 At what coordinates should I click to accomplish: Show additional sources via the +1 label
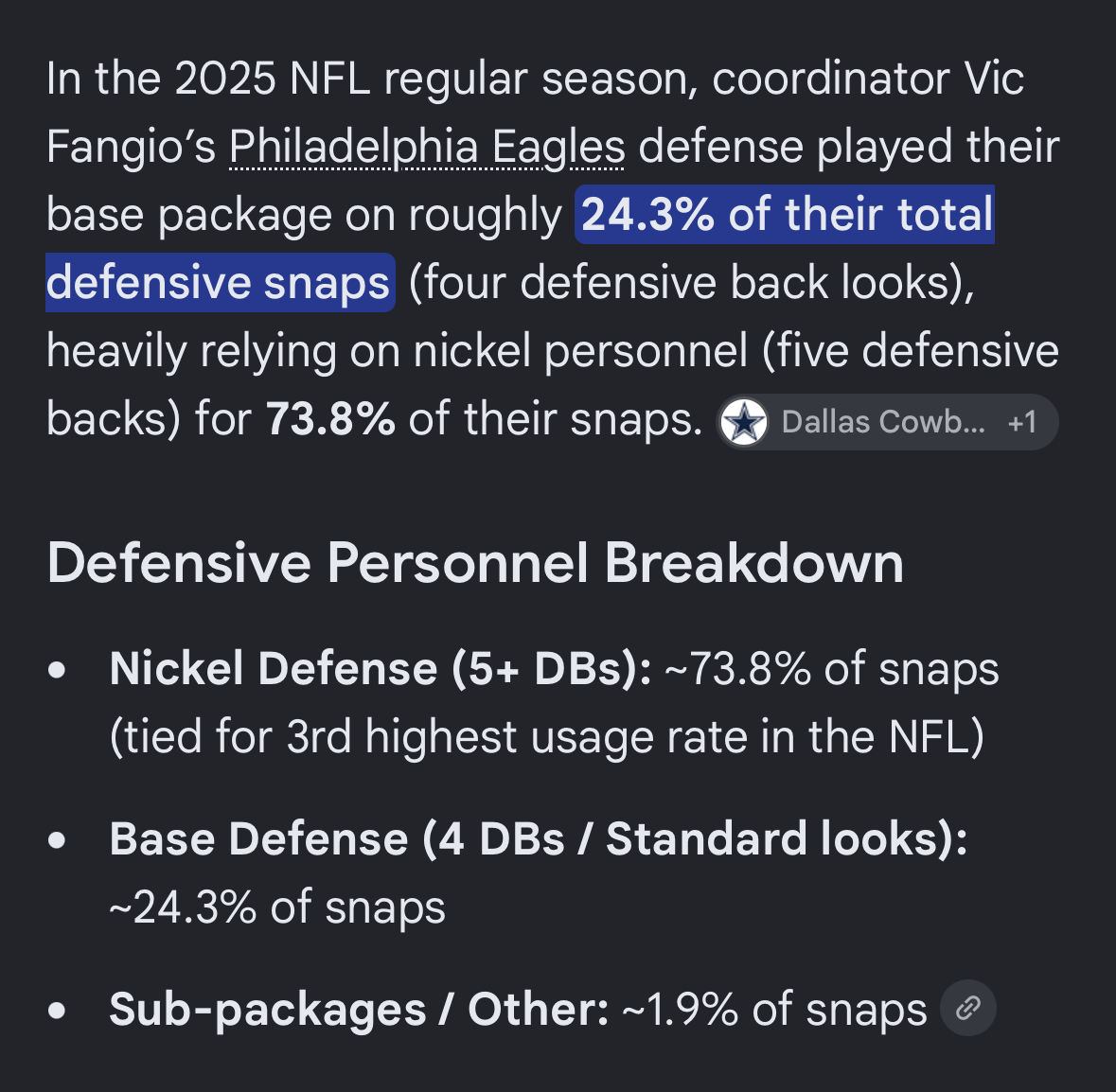tap(1022, 423)
